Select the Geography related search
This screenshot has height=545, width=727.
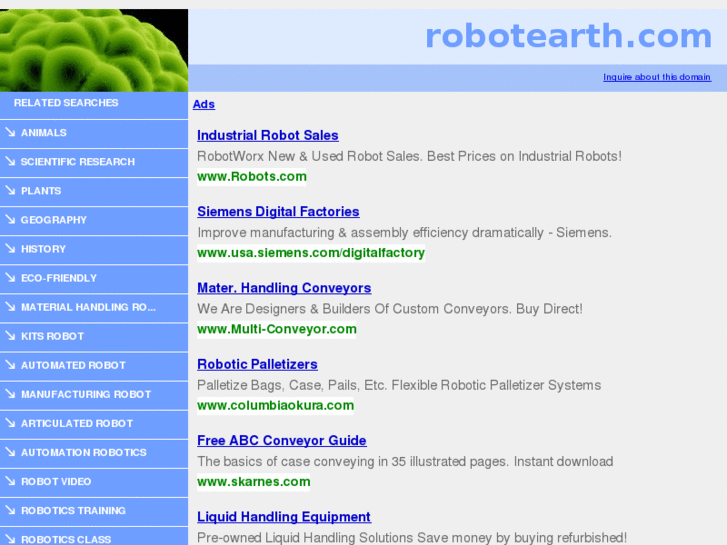pos(54,220)
